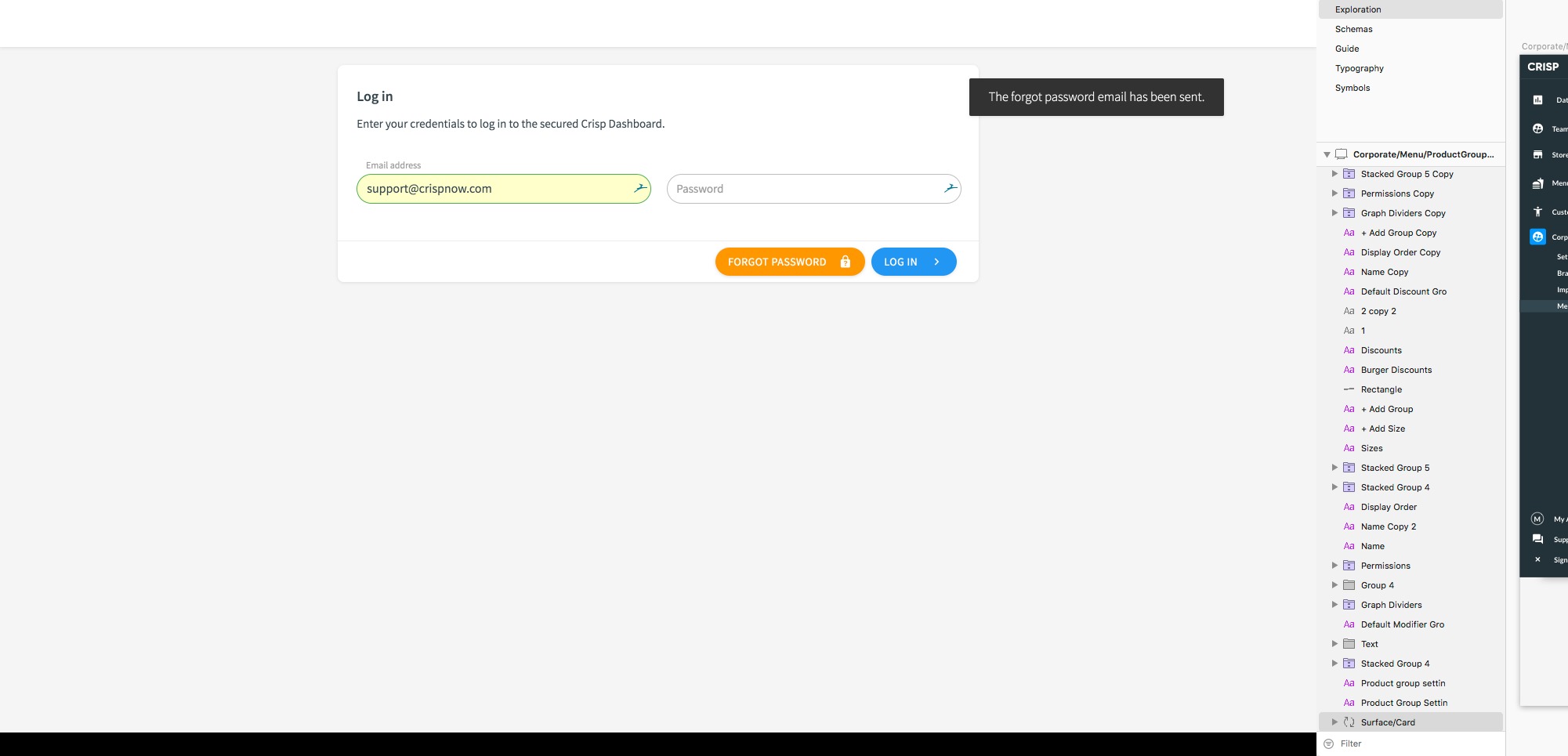The image size is (1568, 756).
Task: Click autofill icon inside Password field
Action: click(x=950, y=188)
